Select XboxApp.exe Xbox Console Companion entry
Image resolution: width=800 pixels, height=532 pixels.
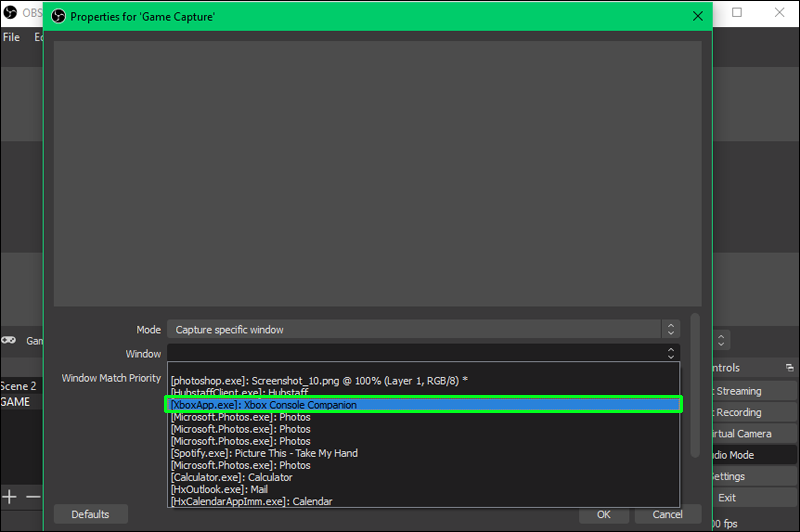pyautogui.click(x=423, y=404)
